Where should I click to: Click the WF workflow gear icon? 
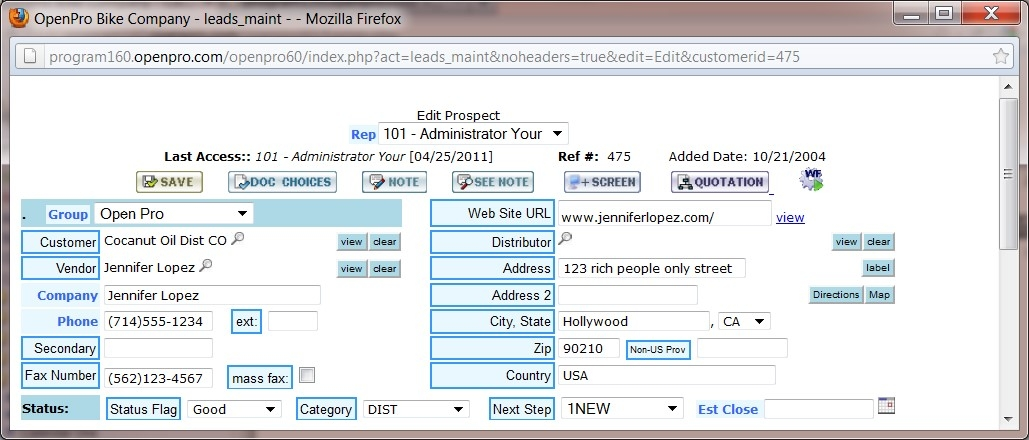coord(811,180)
